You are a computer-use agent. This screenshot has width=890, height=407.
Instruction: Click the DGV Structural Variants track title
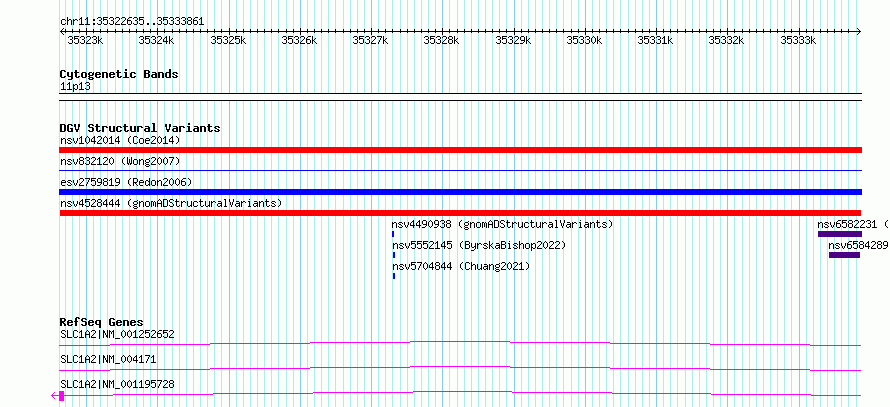(140, 128)
